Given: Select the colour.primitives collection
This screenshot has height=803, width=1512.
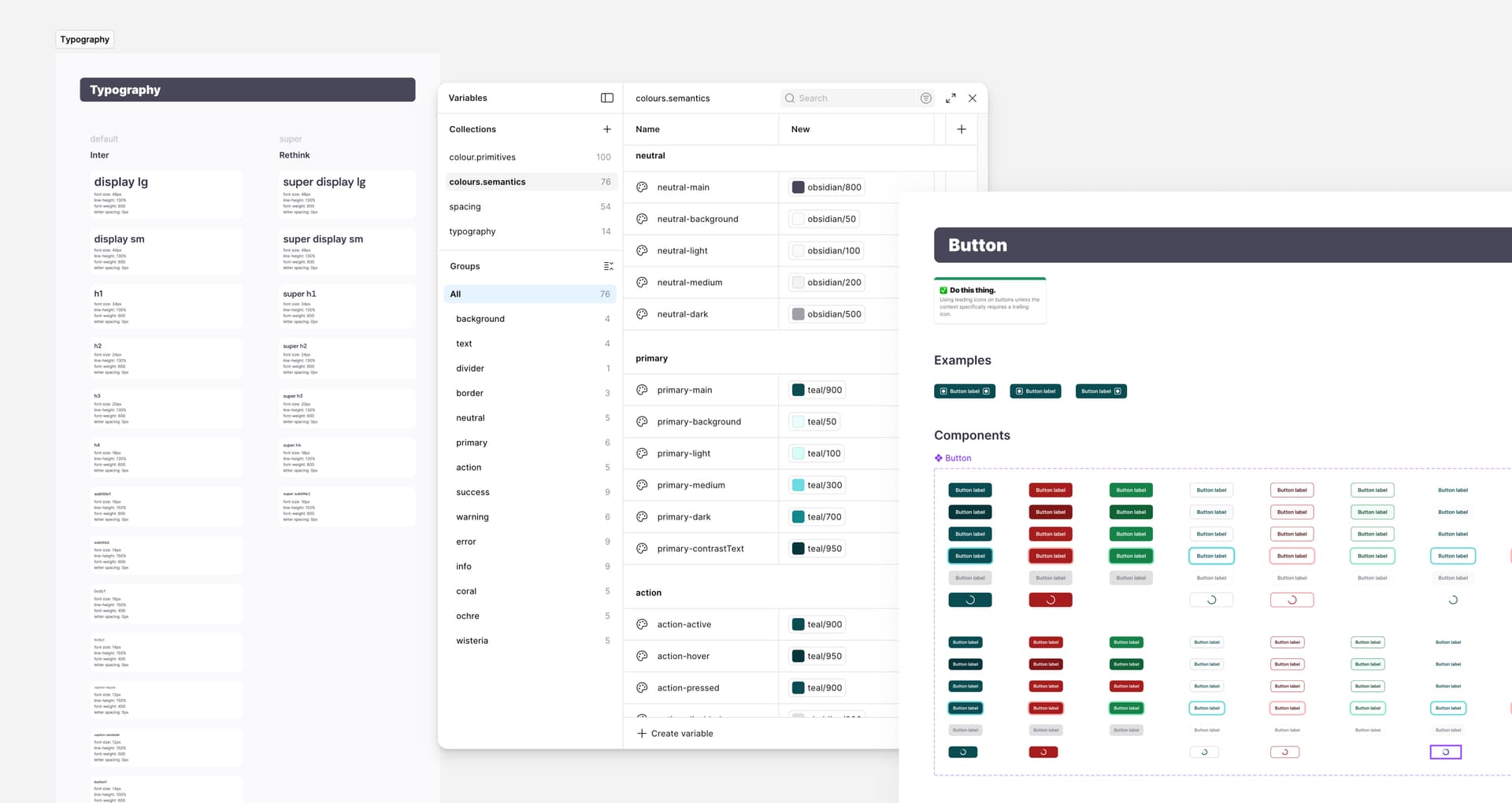Looking at the screenshot, I should (x=481, y=157).
